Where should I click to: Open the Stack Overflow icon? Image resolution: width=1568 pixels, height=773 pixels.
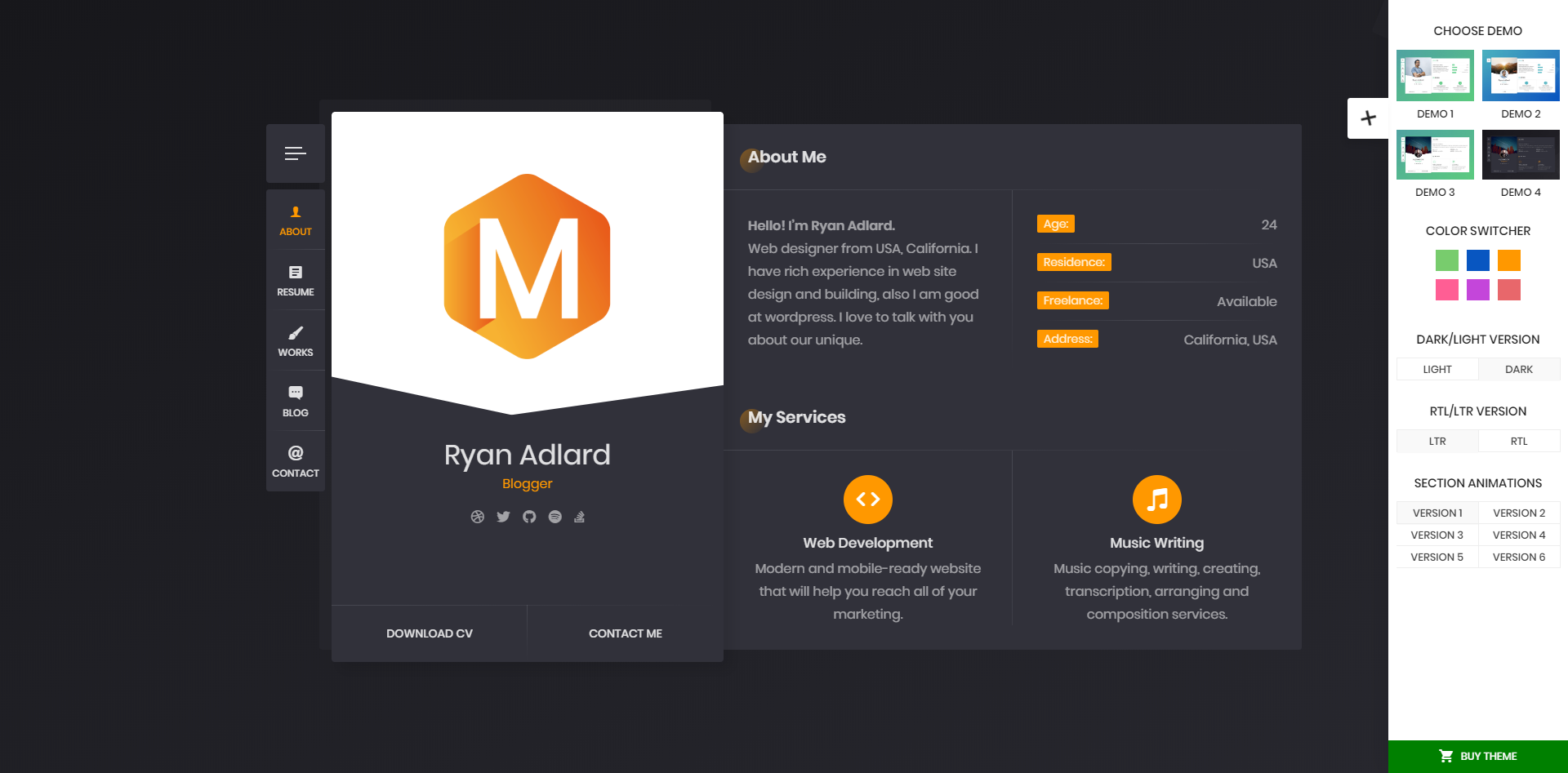(x=579, y=517)
